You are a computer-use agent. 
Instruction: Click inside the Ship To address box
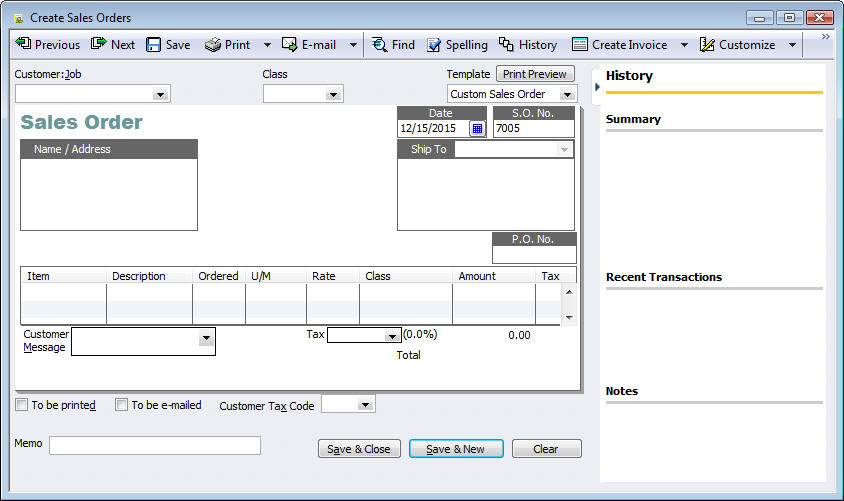[x=486, y=194]
